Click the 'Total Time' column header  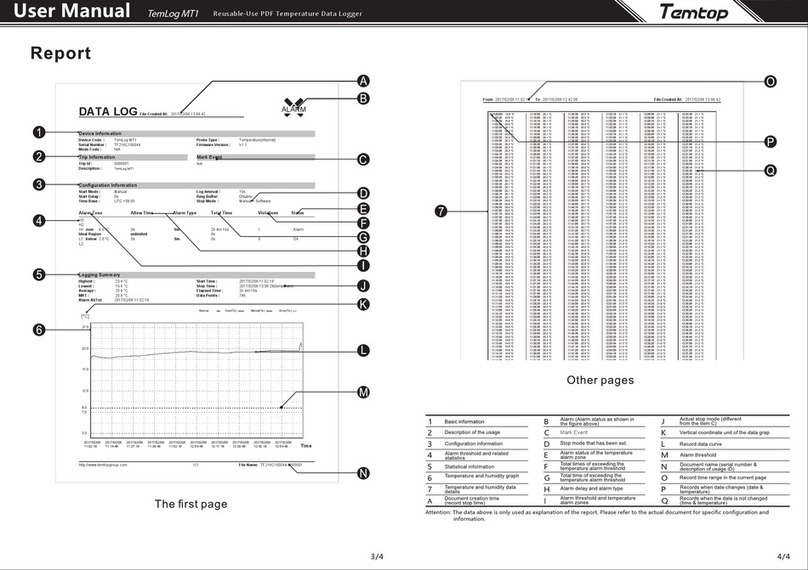(222, 212)
